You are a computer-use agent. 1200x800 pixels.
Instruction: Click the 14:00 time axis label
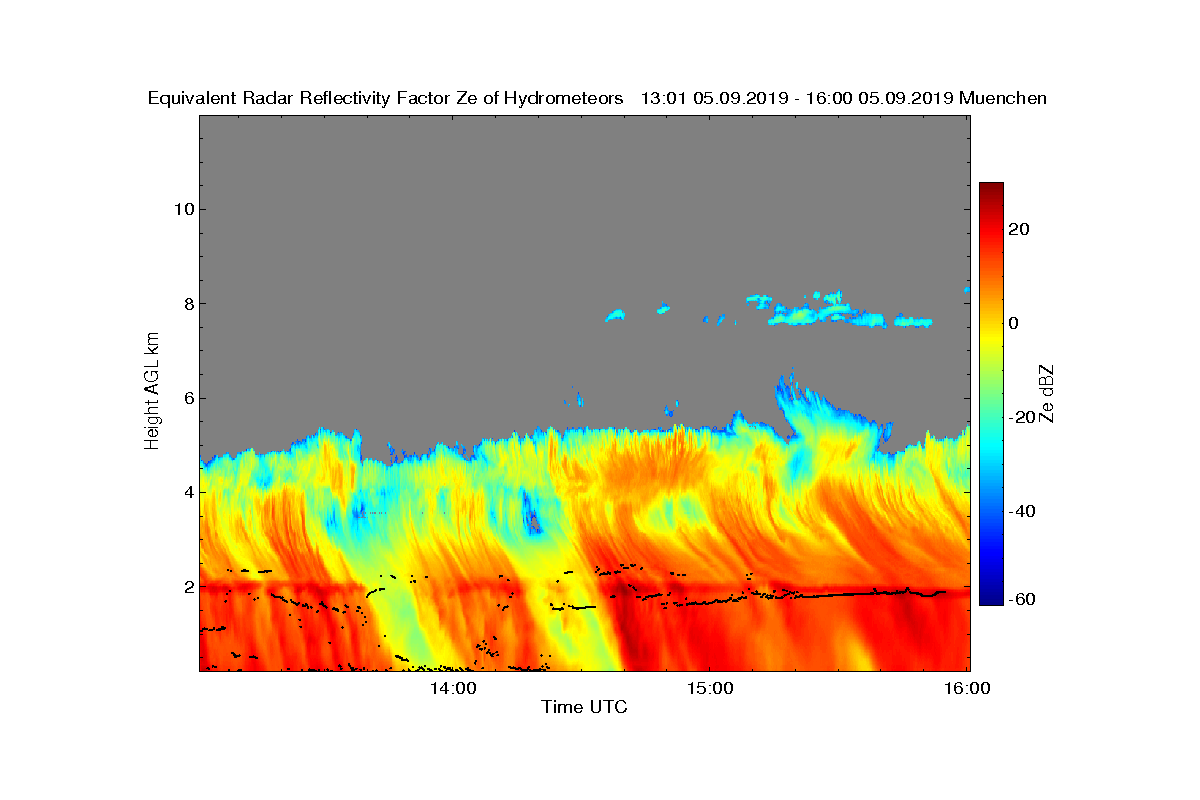(451, 689)
